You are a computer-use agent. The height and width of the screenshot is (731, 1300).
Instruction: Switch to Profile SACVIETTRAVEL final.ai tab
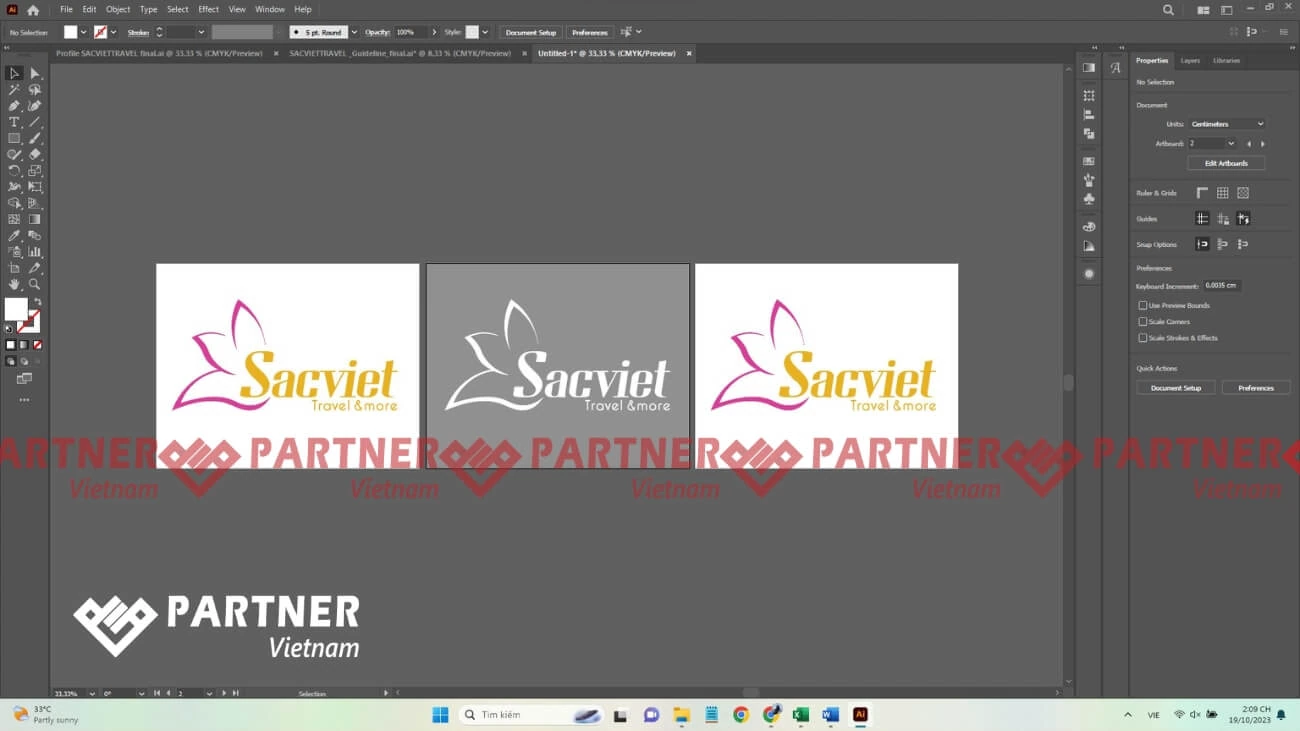click(159, 53)
